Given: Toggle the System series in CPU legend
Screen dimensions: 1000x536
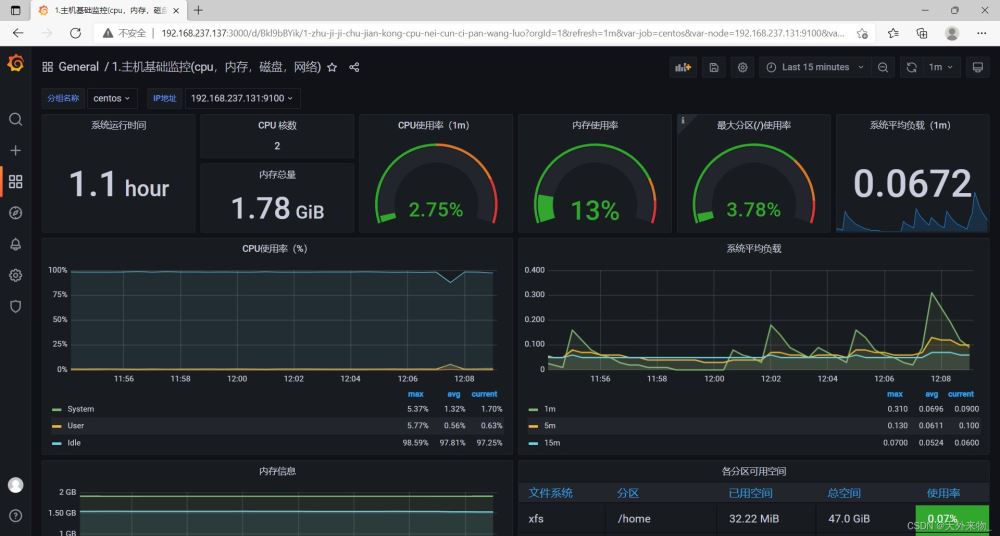Looking at the screenshot, I should (x=80, y=409).
